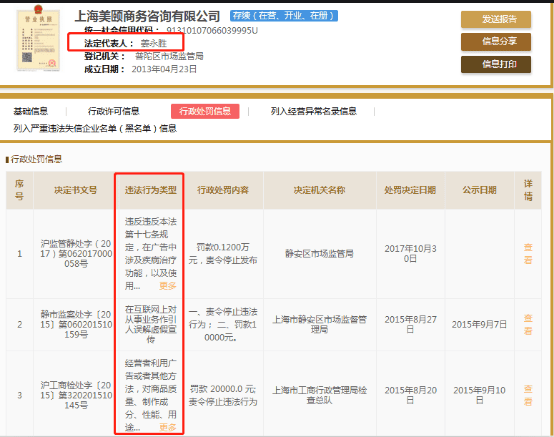This screenshot has width=554, height=437.
Task: Click the 处罚决定日期 column header
Action: click(x=410, y=190)
